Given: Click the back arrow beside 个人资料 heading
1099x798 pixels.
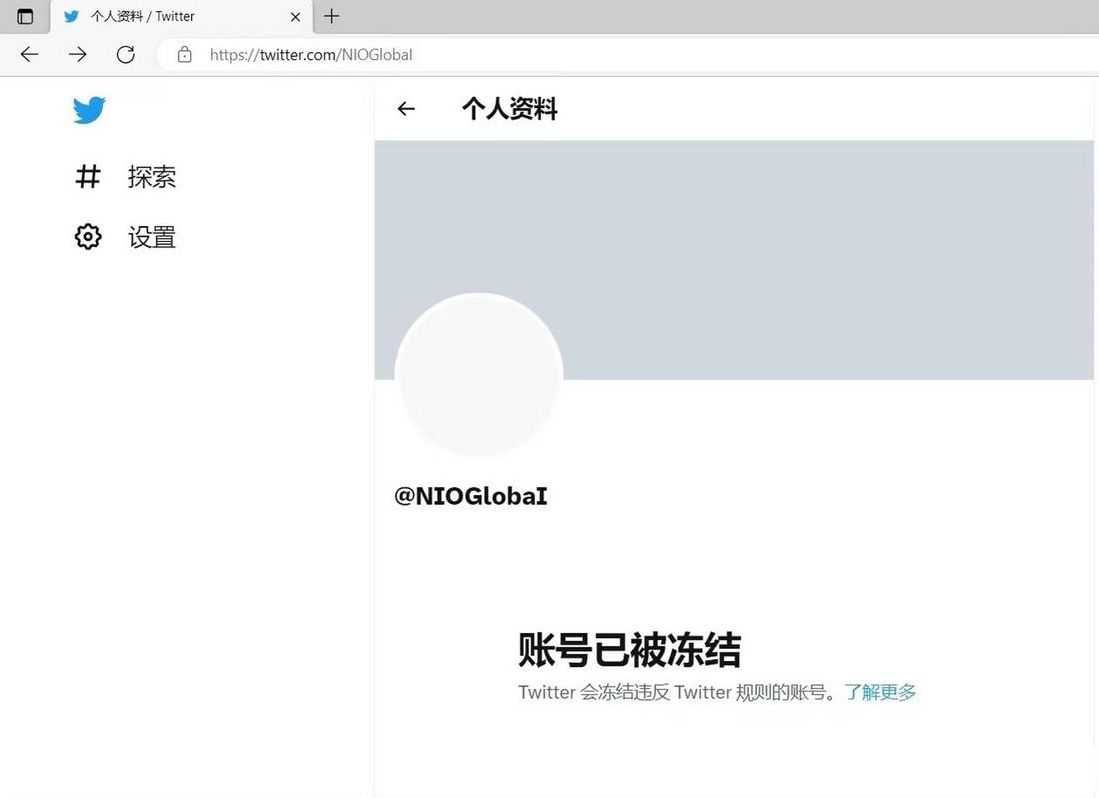Looking at the screenshot, I should tap(406, 109).
